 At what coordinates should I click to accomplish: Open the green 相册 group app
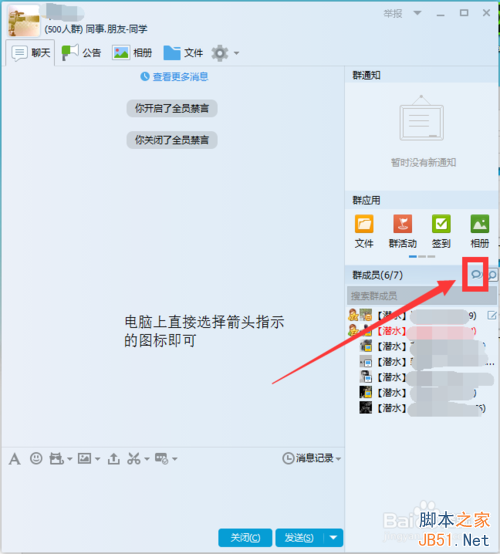click(480, 231)
